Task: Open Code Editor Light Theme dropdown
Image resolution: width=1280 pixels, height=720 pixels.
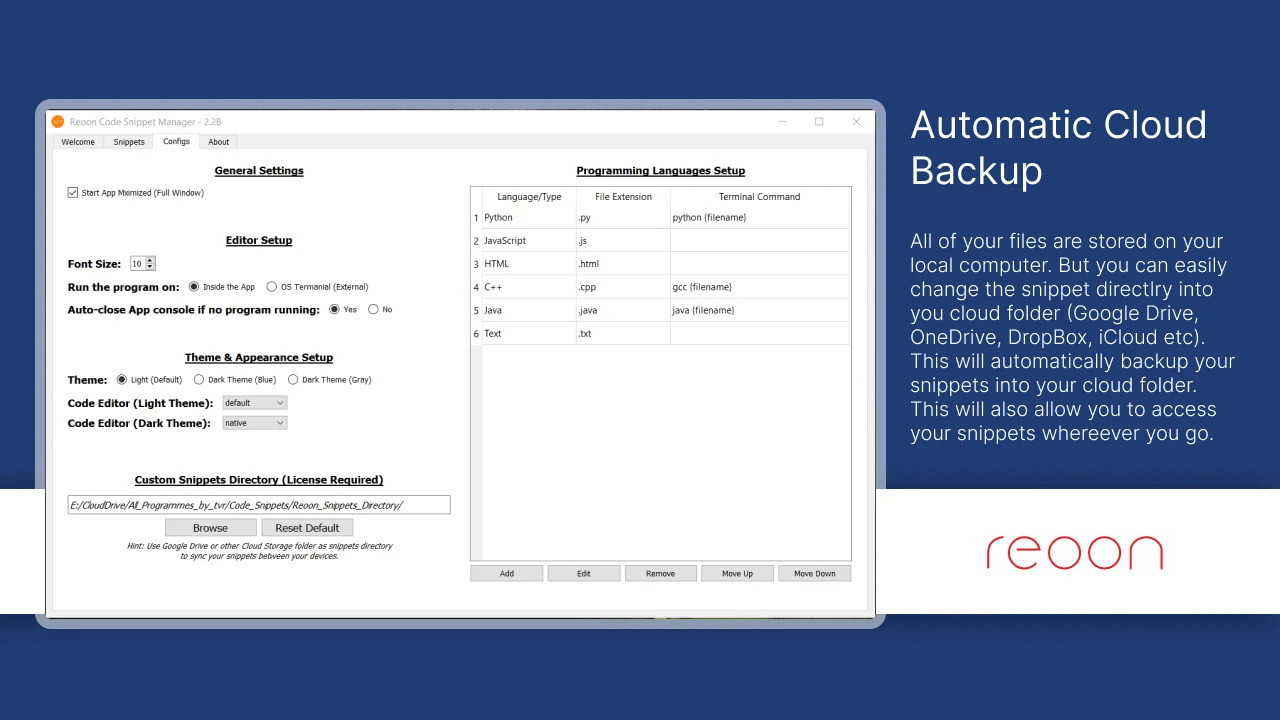Action: [254, 403]
